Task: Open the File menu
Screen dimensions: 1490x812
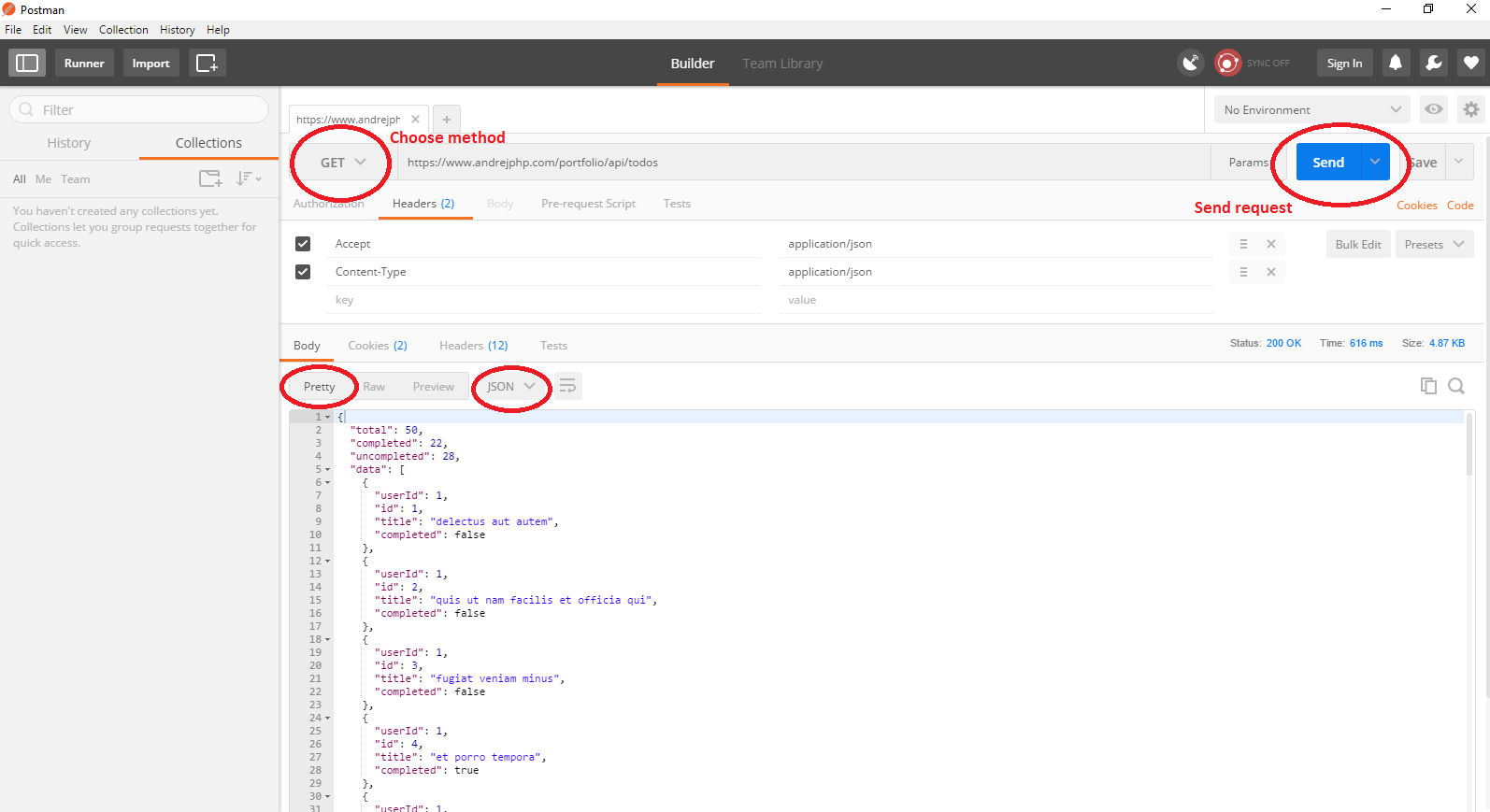Action: click(13, 30)
